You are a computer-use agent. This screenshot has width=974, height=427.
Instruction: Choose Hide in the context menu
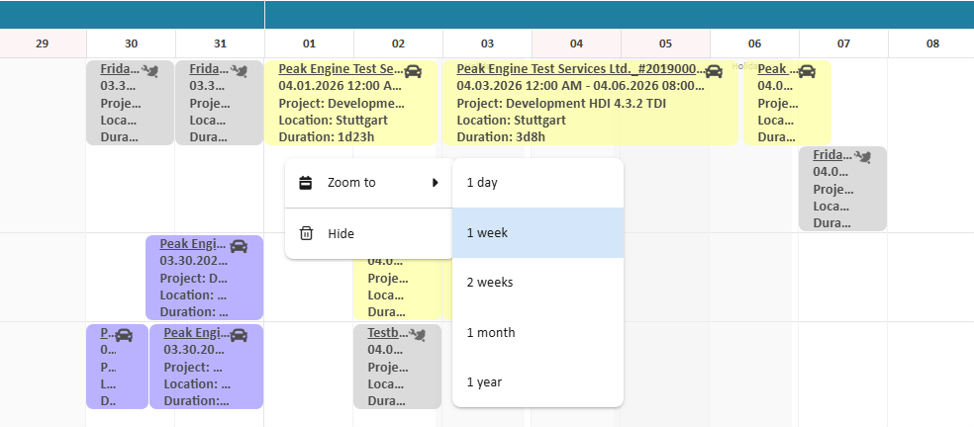coord(369,234)
